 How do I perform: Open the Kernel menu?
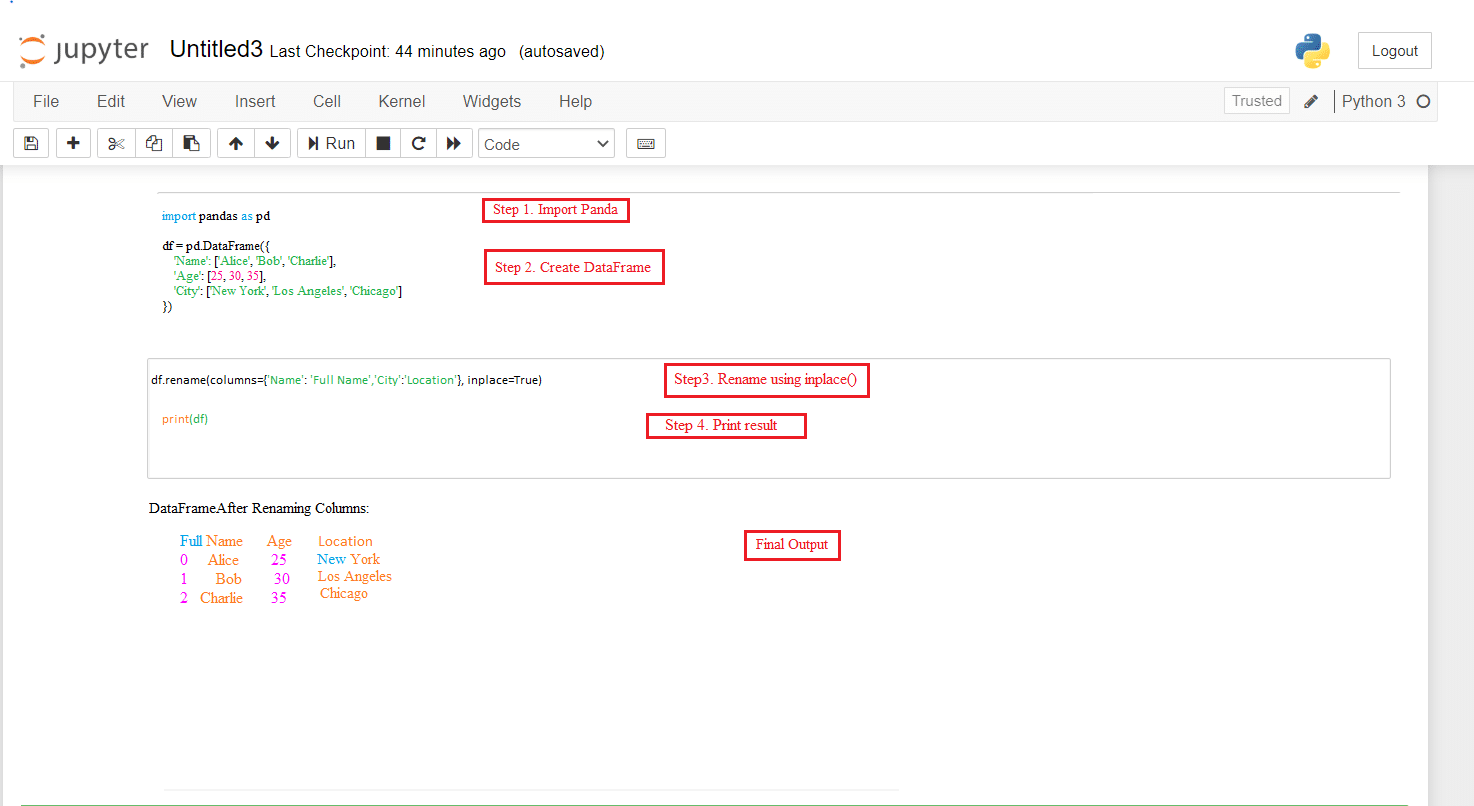tap(401, 101)
